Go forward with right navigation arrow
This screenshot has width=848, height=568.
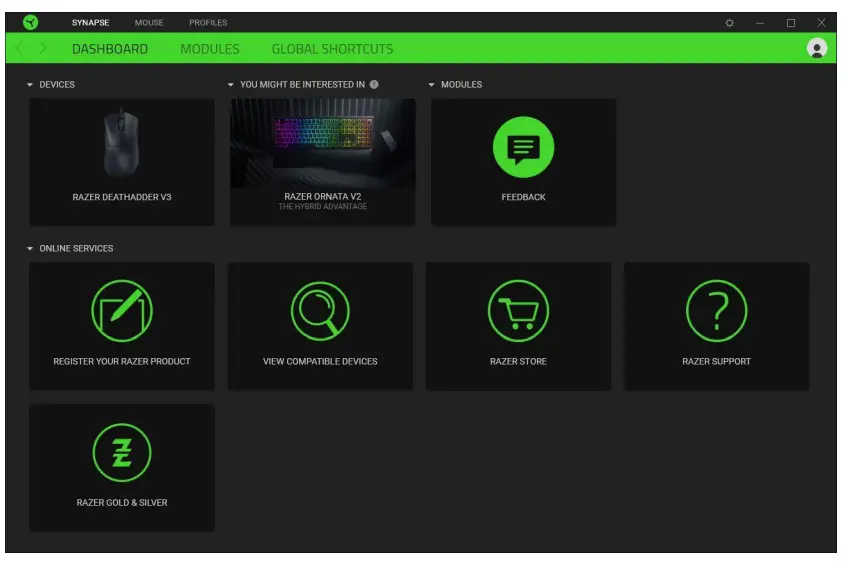coord(43,49)
